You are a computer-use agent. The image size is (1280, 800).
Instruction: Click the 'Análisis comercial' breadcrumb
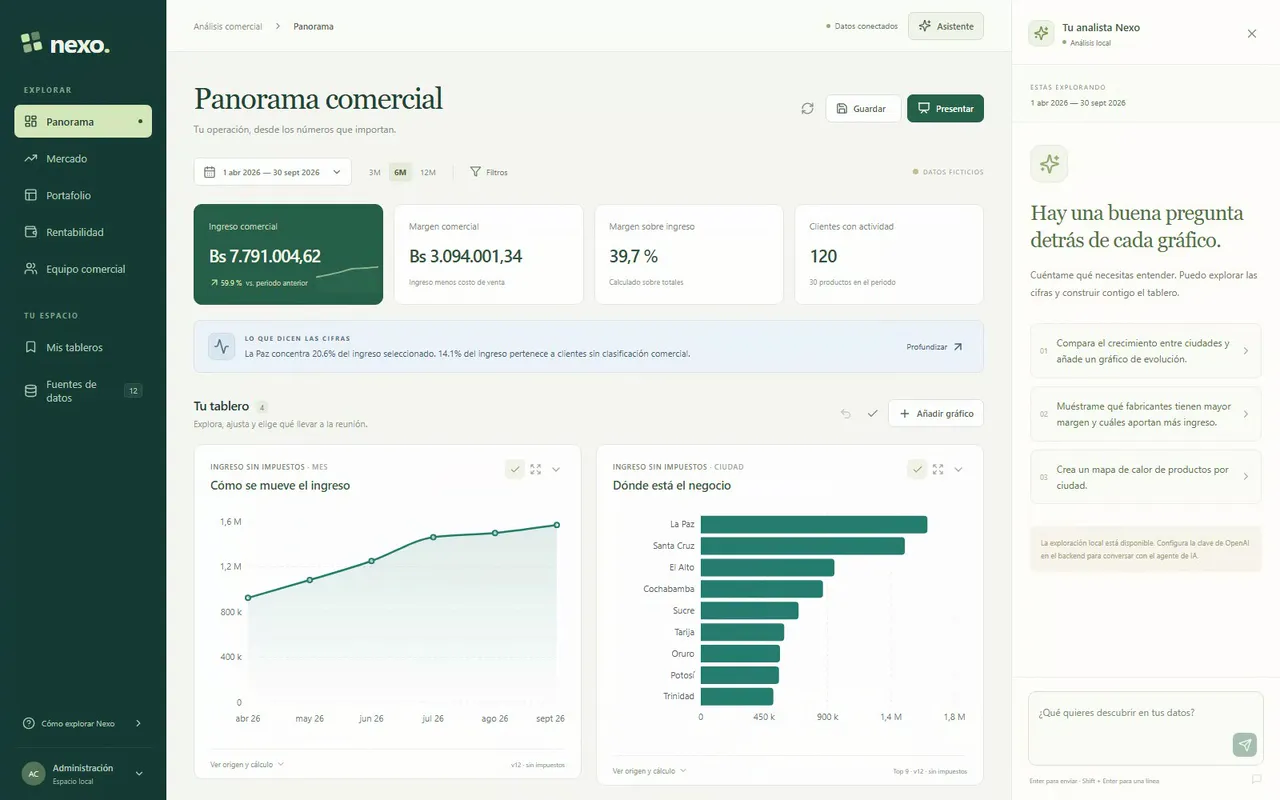tap(228, 26)
